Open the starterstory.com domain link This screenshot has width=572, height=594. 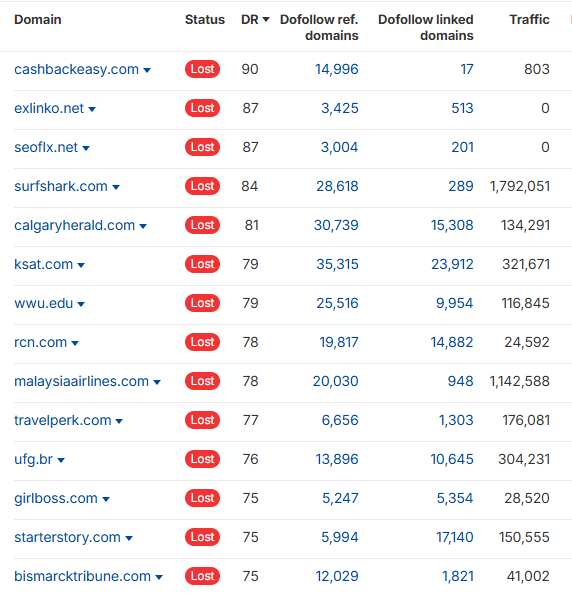click(x=67, y=538)
